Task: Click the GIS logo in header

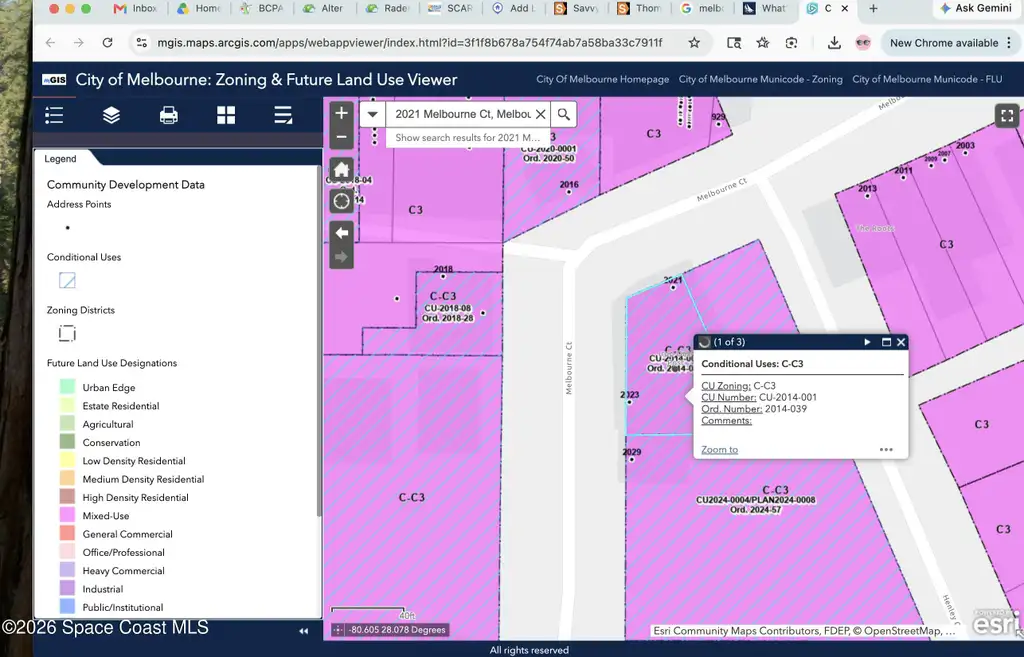Action: (x=54, y=80)
